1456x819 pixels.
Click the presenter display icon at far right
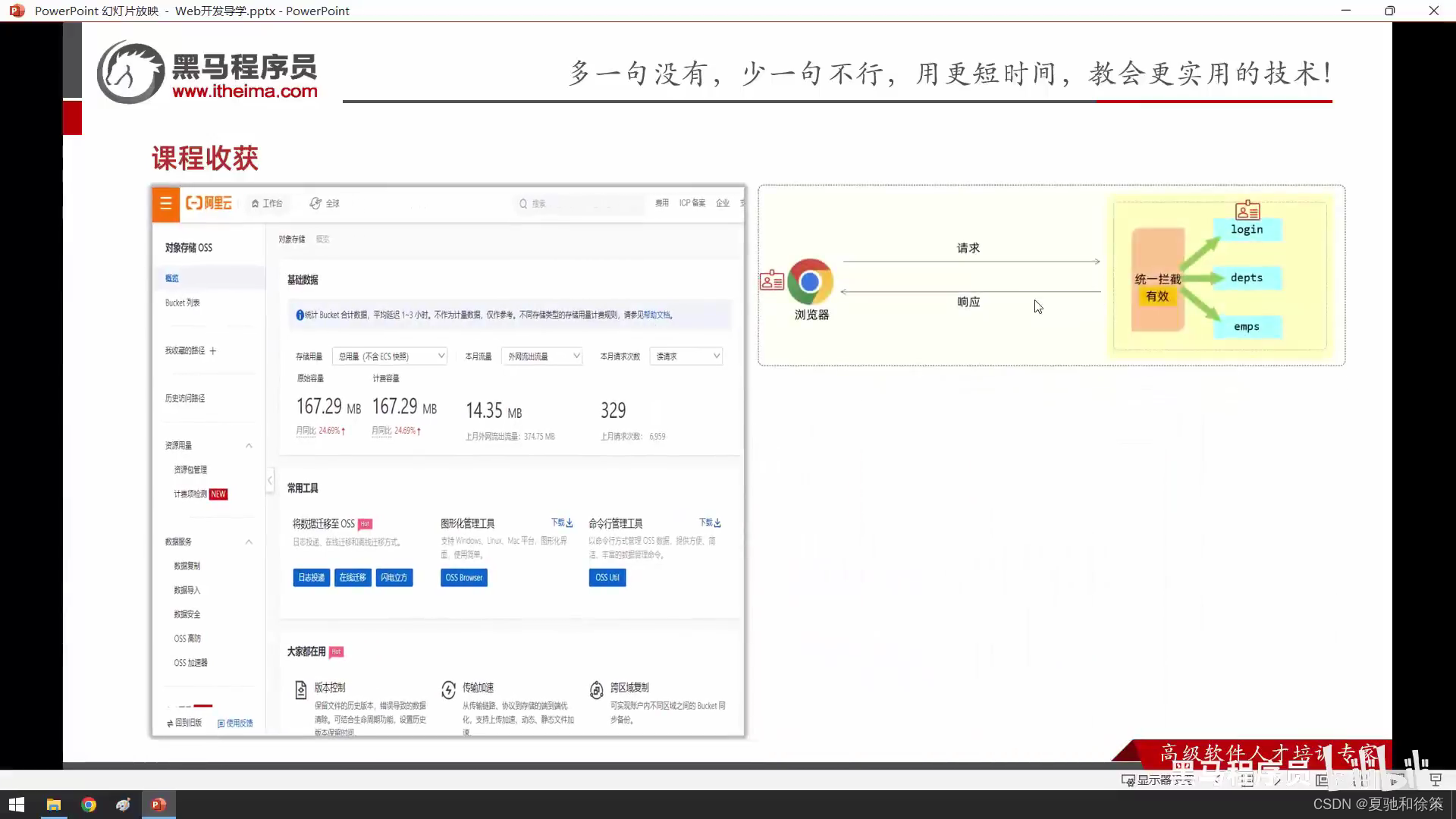click(x=1435, y=780)
